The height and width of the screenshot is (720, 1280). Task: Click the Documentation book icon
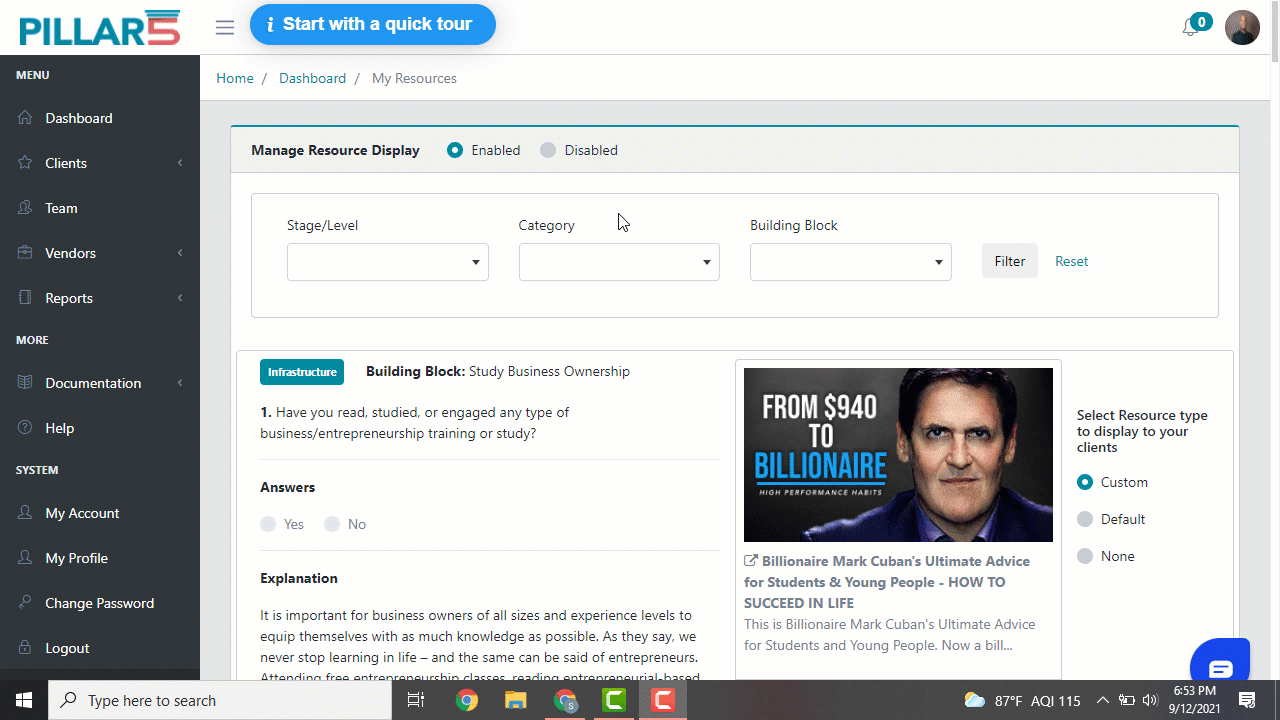25,383
